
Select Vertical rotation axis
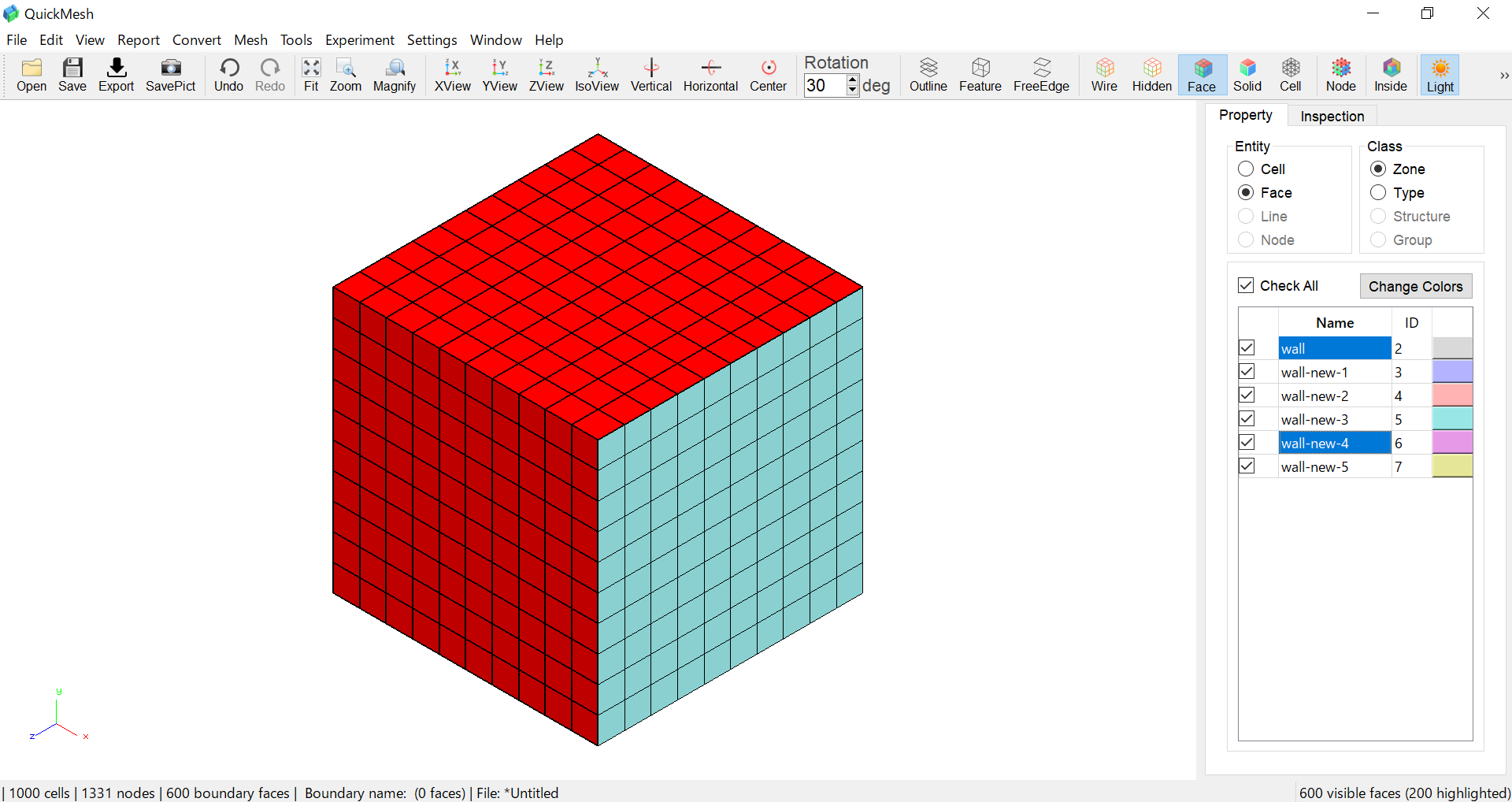click(651, 76)
